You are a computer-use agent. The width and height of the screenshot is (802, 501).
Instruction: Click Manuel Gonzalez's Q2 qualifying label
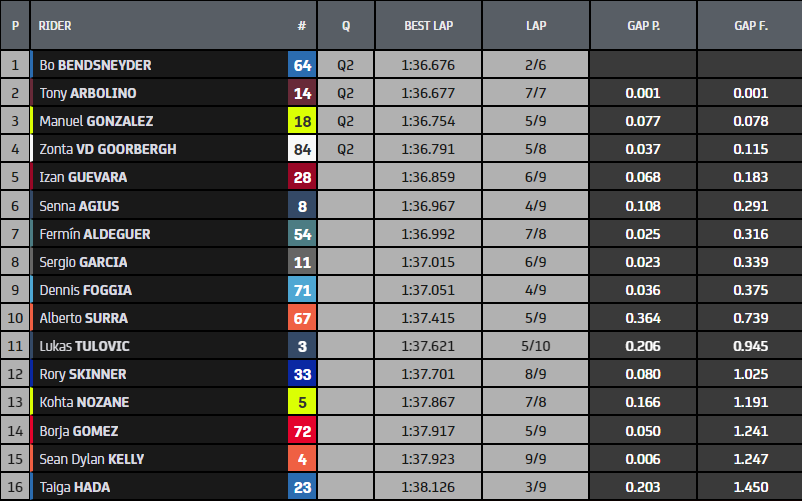pos(346,121)
